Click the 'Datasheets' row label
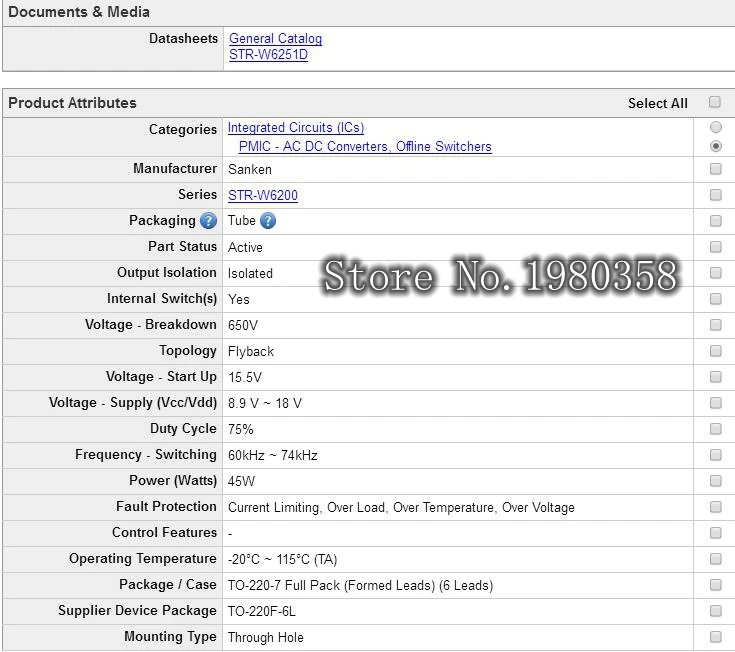Image resolution: width=735 pixels, height=652 pixels. [x=183, y=38]
